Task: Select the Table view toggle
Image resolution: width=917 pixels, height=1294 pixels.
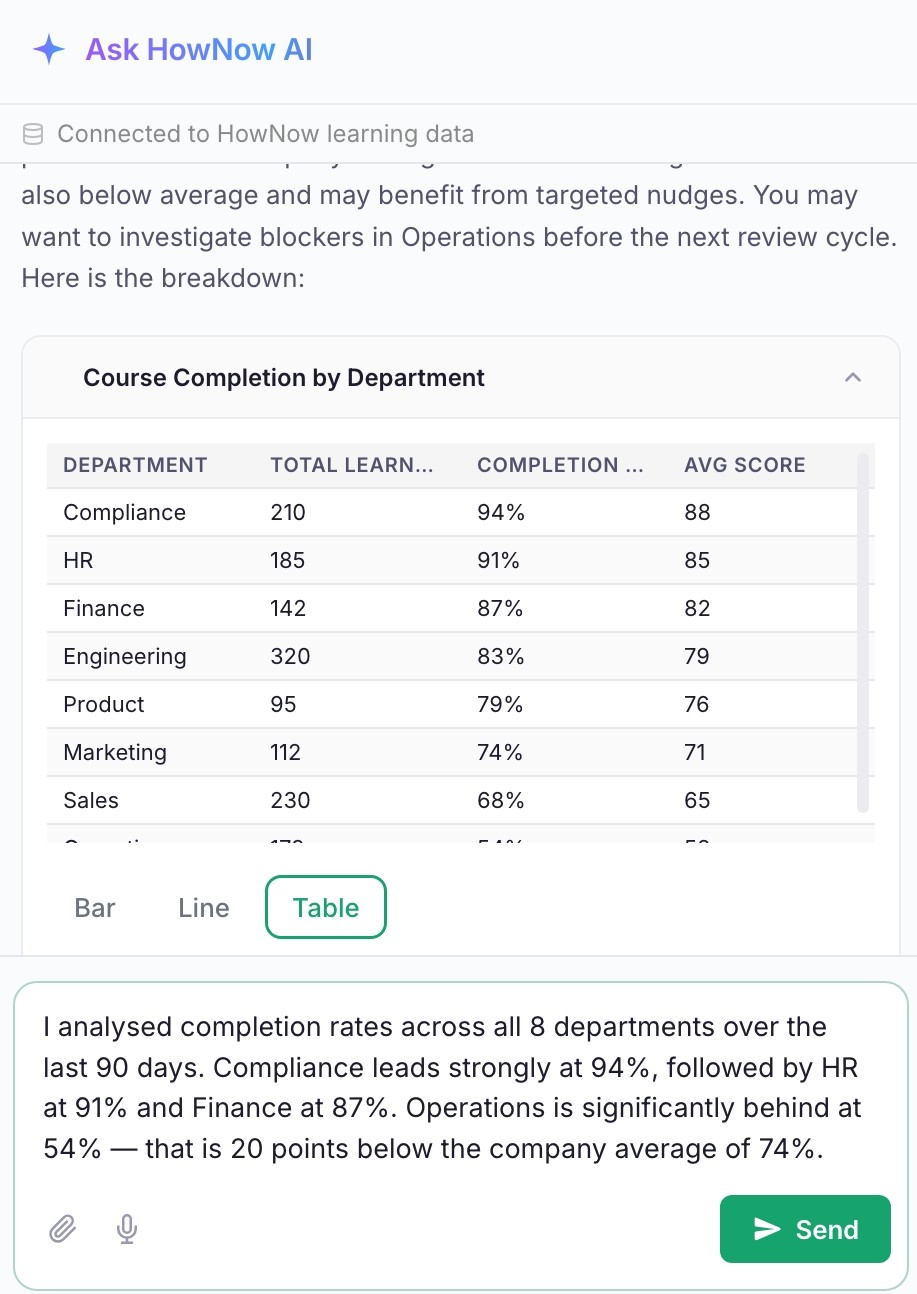Action: coord(326,908)
